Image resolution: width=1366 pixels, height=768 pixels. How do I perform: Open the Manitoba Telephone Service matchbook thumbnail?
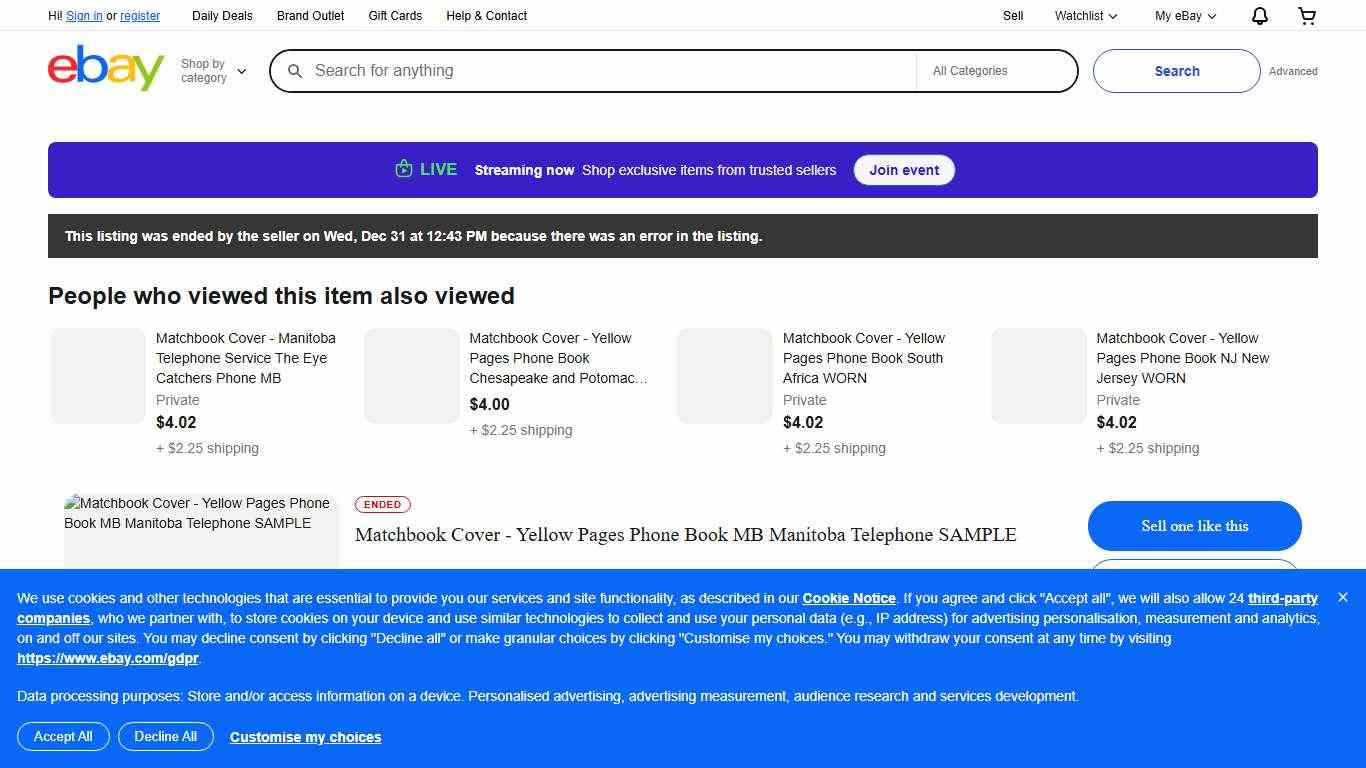tap(98, 376)
